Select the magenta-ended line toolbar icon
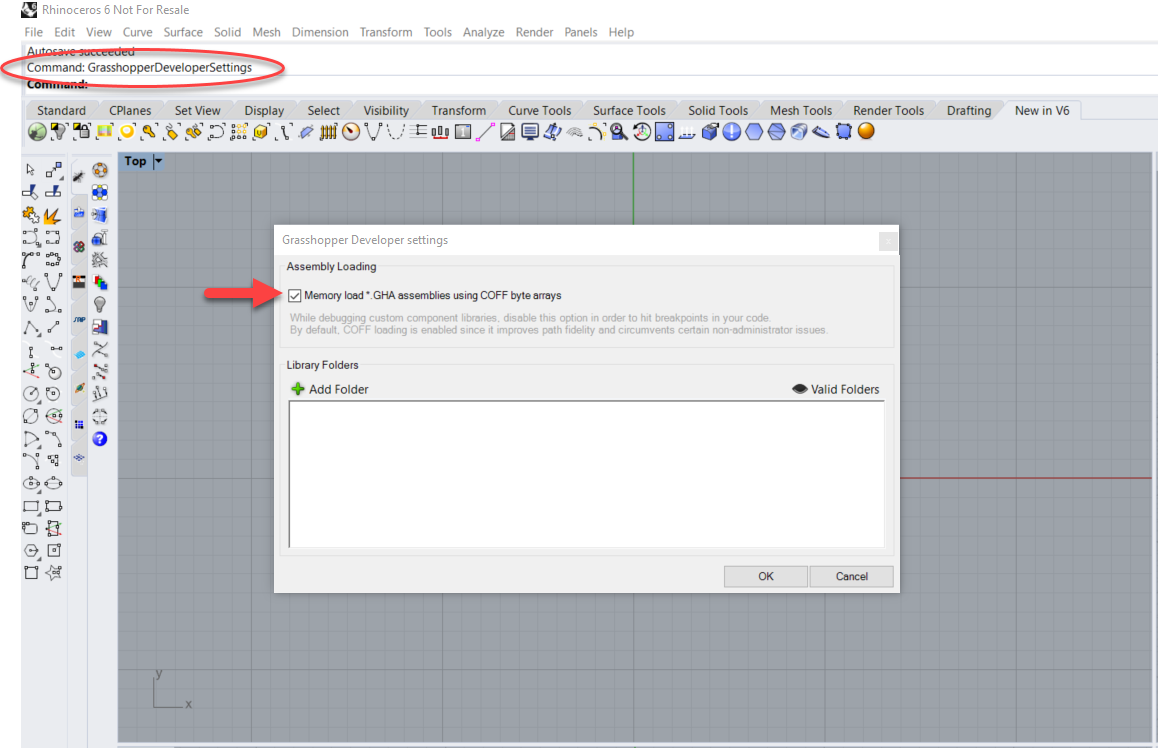The image size is (1158, 748). [x=485, y=132]
